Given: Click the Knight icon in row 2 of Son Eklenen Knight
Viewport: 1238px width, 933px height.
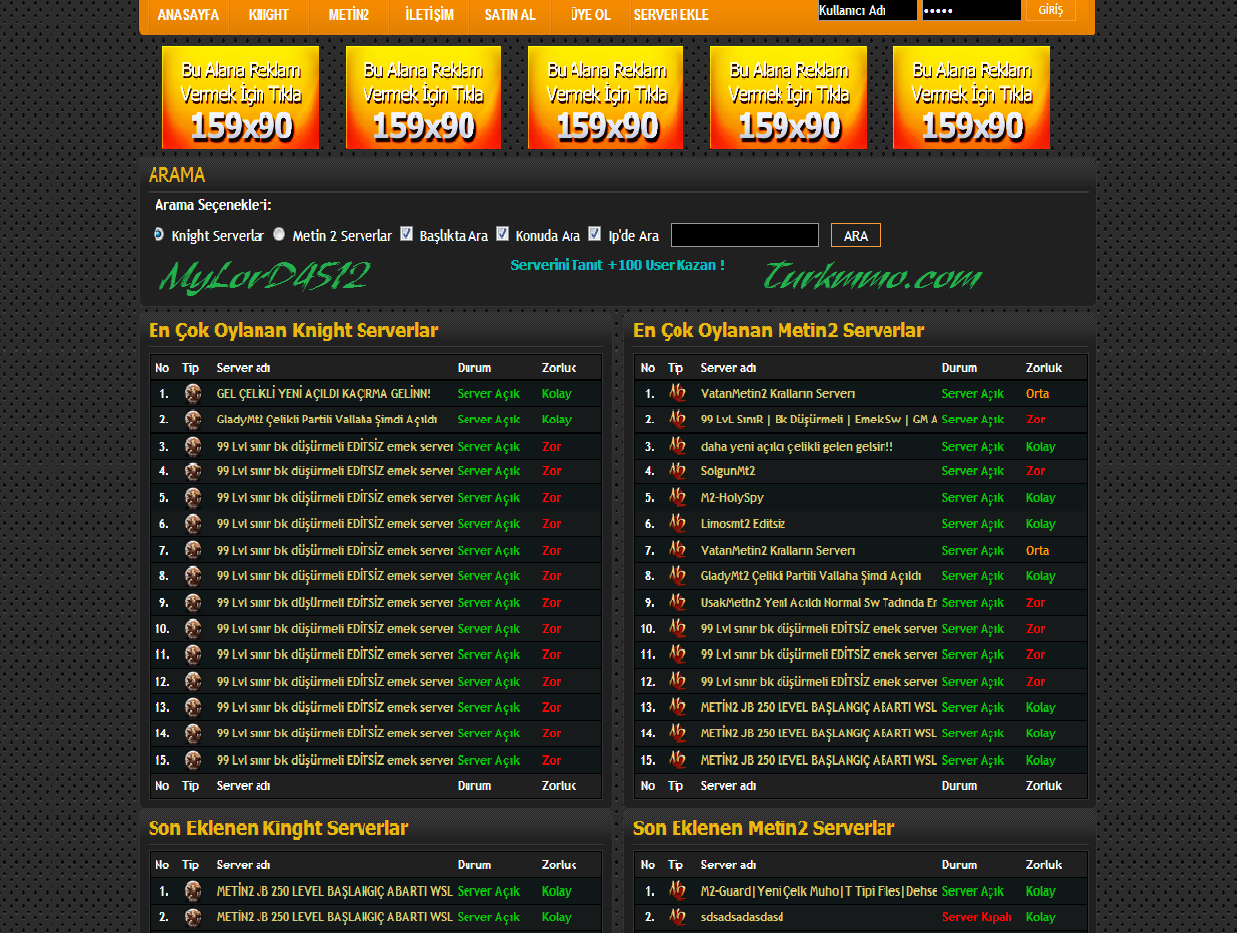Looking at the screenshot, I should [193, 917].
